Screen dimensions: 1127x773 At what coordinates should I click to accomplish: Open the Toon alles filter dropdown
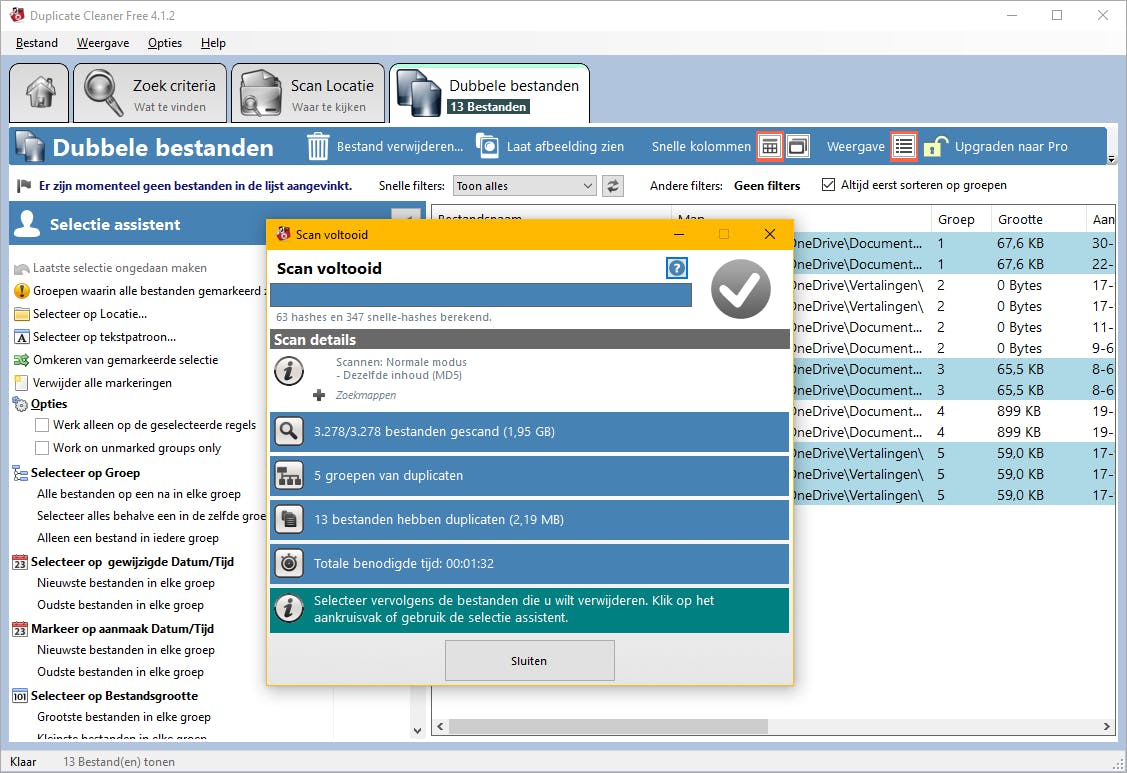[525, 185]
